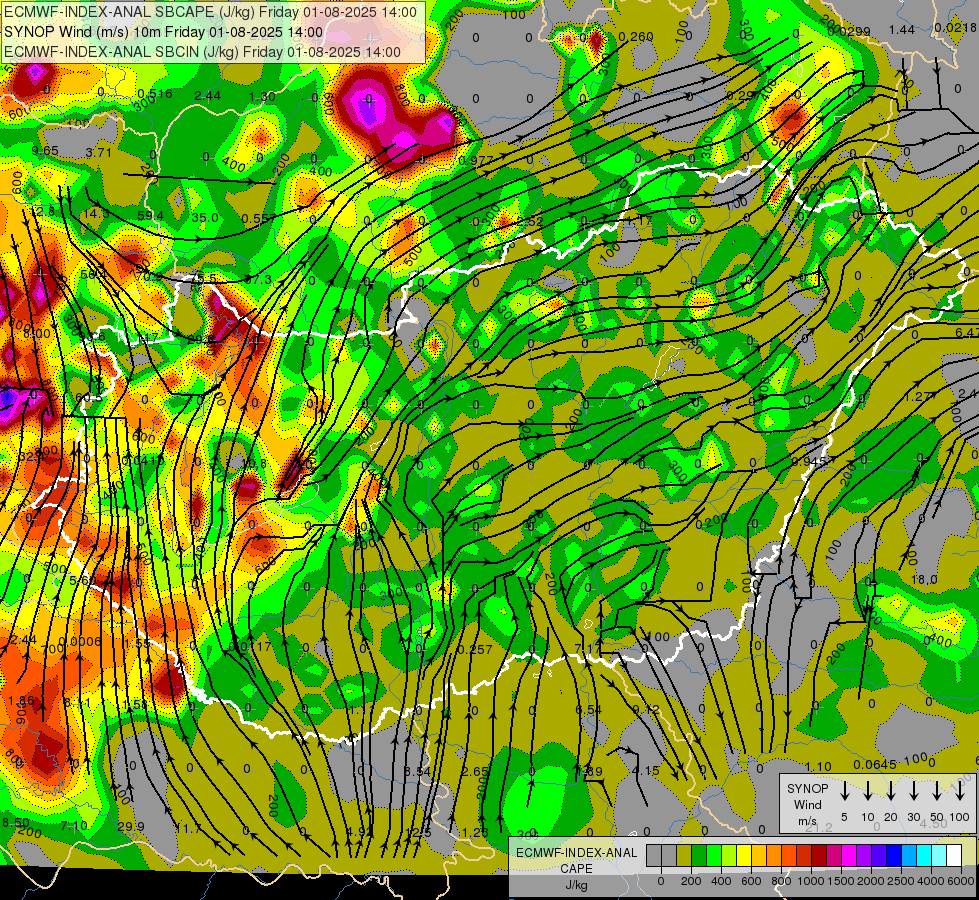This screenshot has height=900, width=979.
Task: Click the 6.54 station value
Action: (589, 710)
